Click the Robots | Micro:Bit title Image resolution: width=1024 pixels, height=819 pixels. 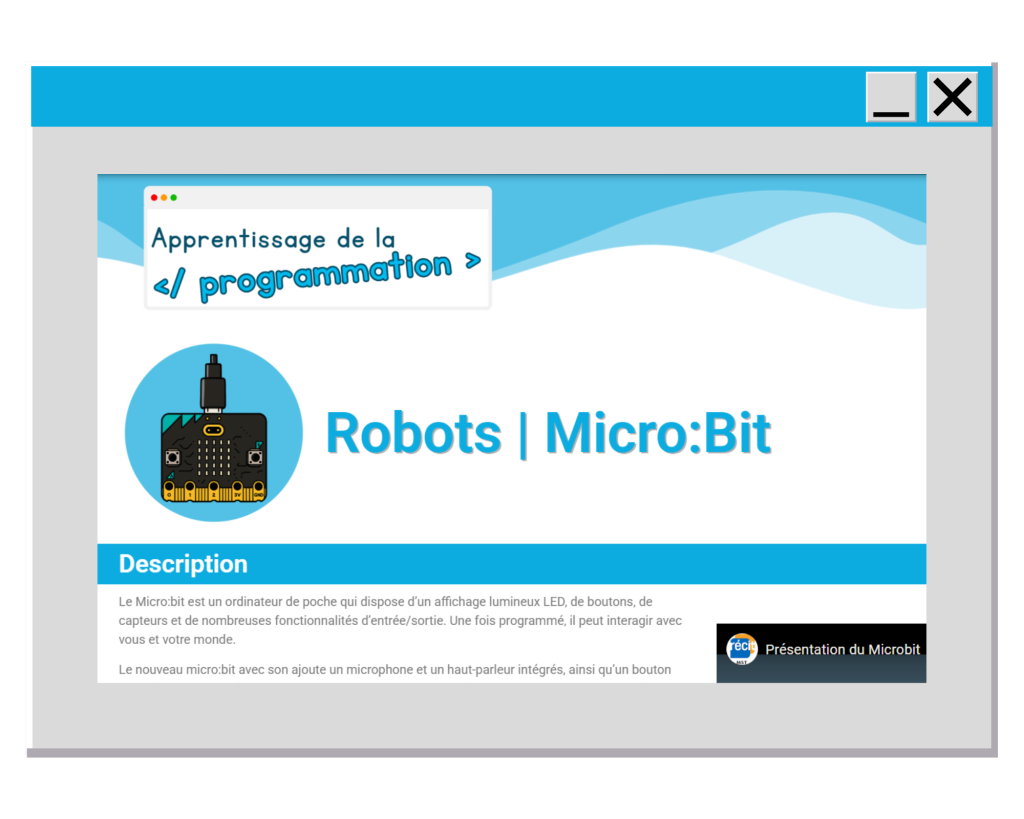point(548,433)
